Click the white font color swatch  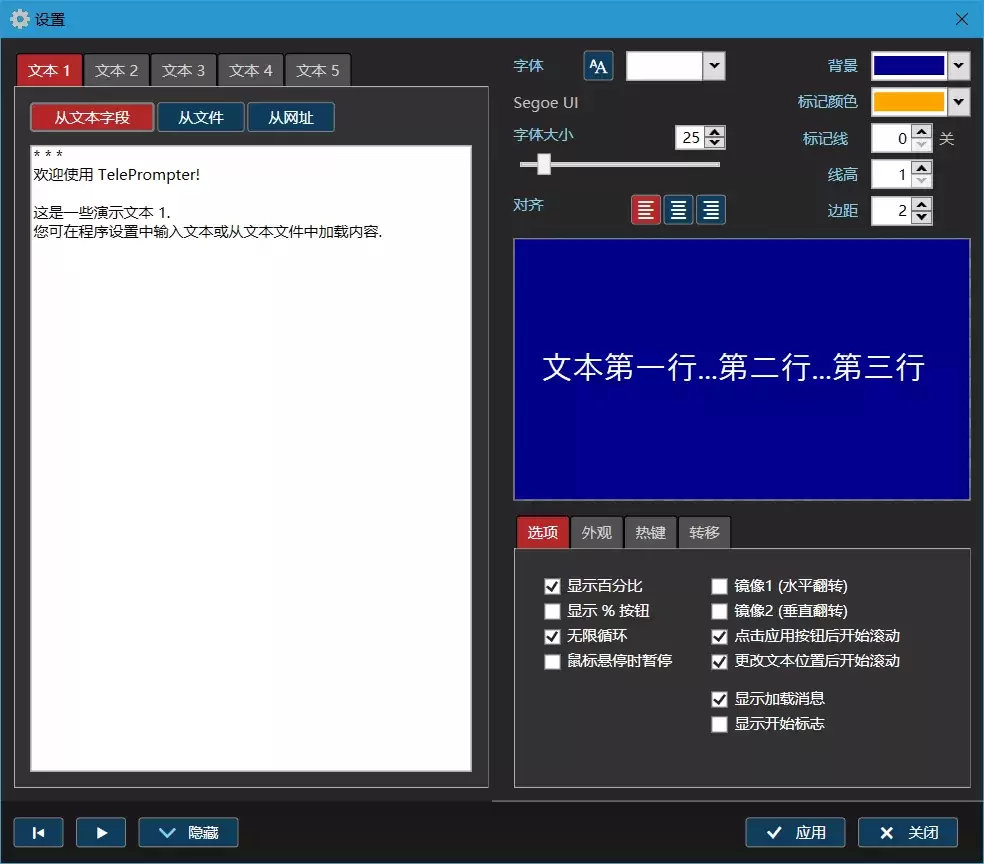click(x=664, y=66)
